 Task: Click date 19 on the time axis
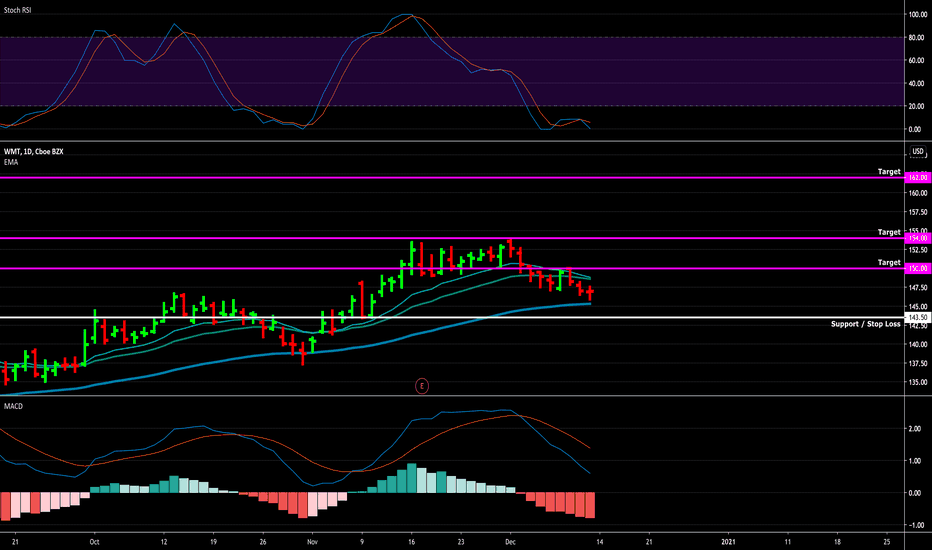click(x=213, y=542)
